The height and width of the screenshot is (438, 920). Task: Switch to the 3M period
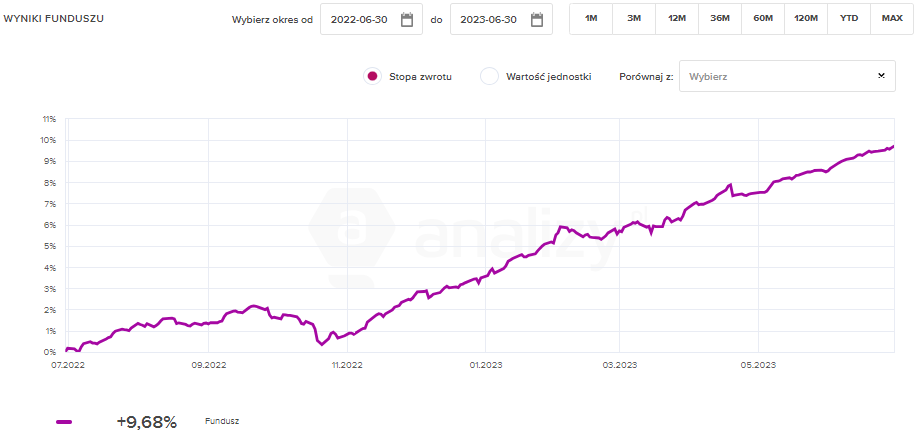tap(634, 19)
